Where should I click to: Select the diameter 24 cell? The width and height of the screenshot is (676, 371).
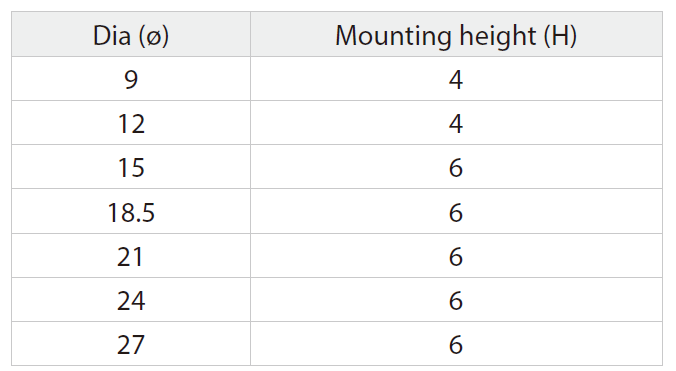(131, 300)
